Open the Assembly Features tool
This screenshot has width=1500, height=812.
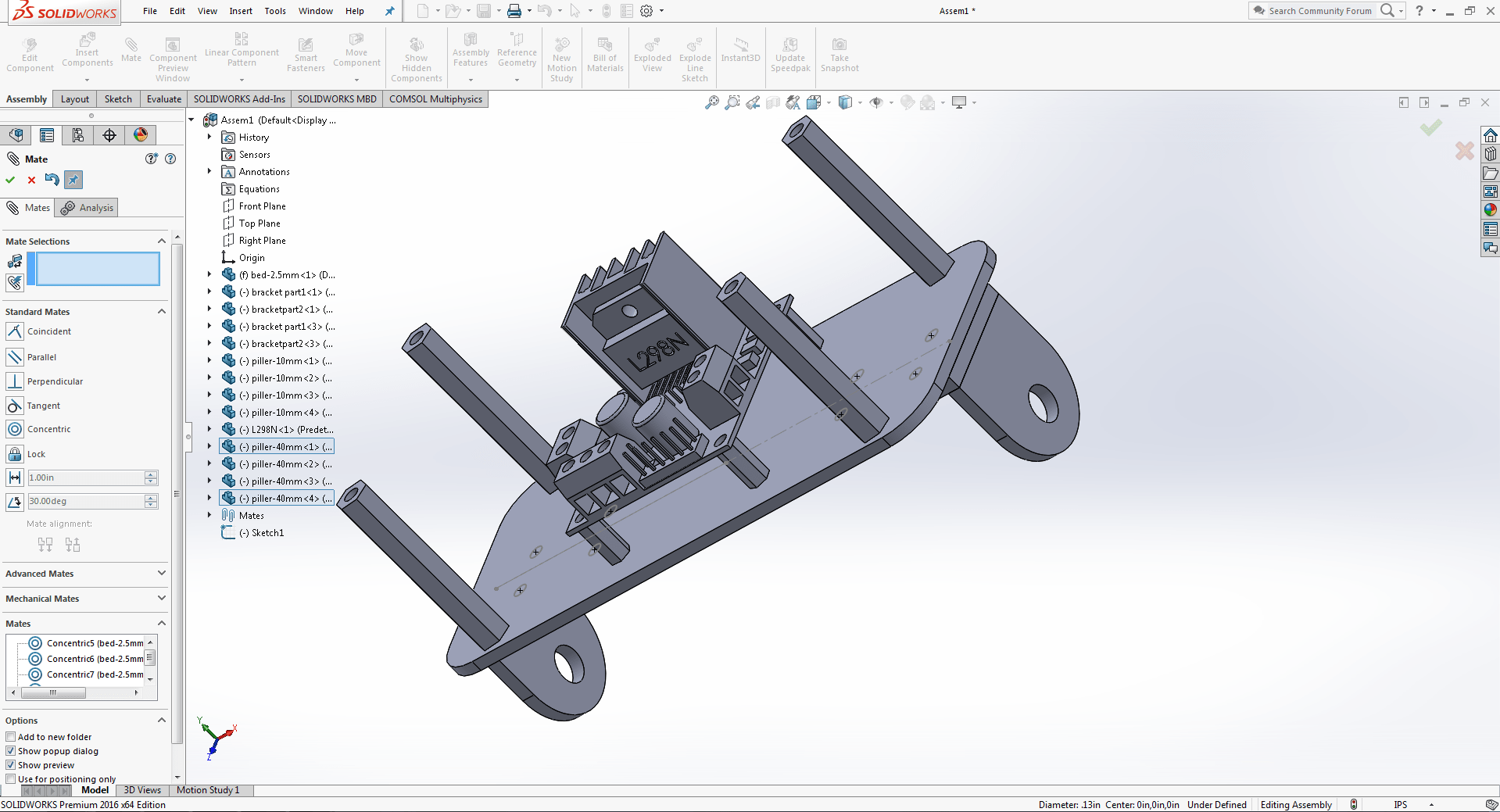click(471, 49)
